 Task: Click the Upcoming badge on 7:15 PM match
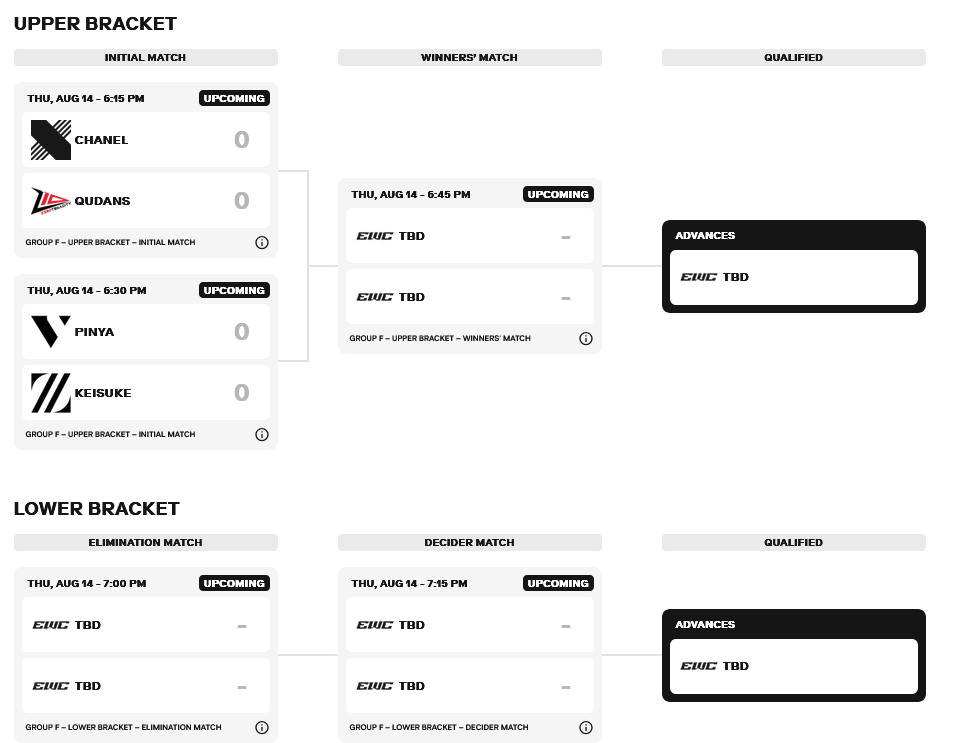558,584
